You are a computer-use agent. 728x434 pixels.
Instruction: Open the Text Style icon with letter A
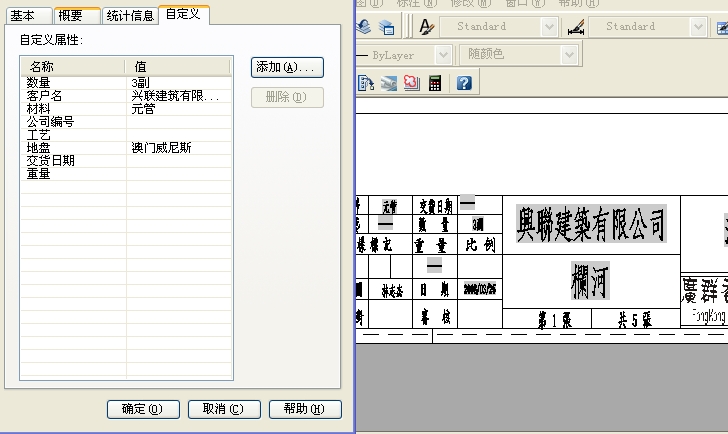(x=426, y=27)
